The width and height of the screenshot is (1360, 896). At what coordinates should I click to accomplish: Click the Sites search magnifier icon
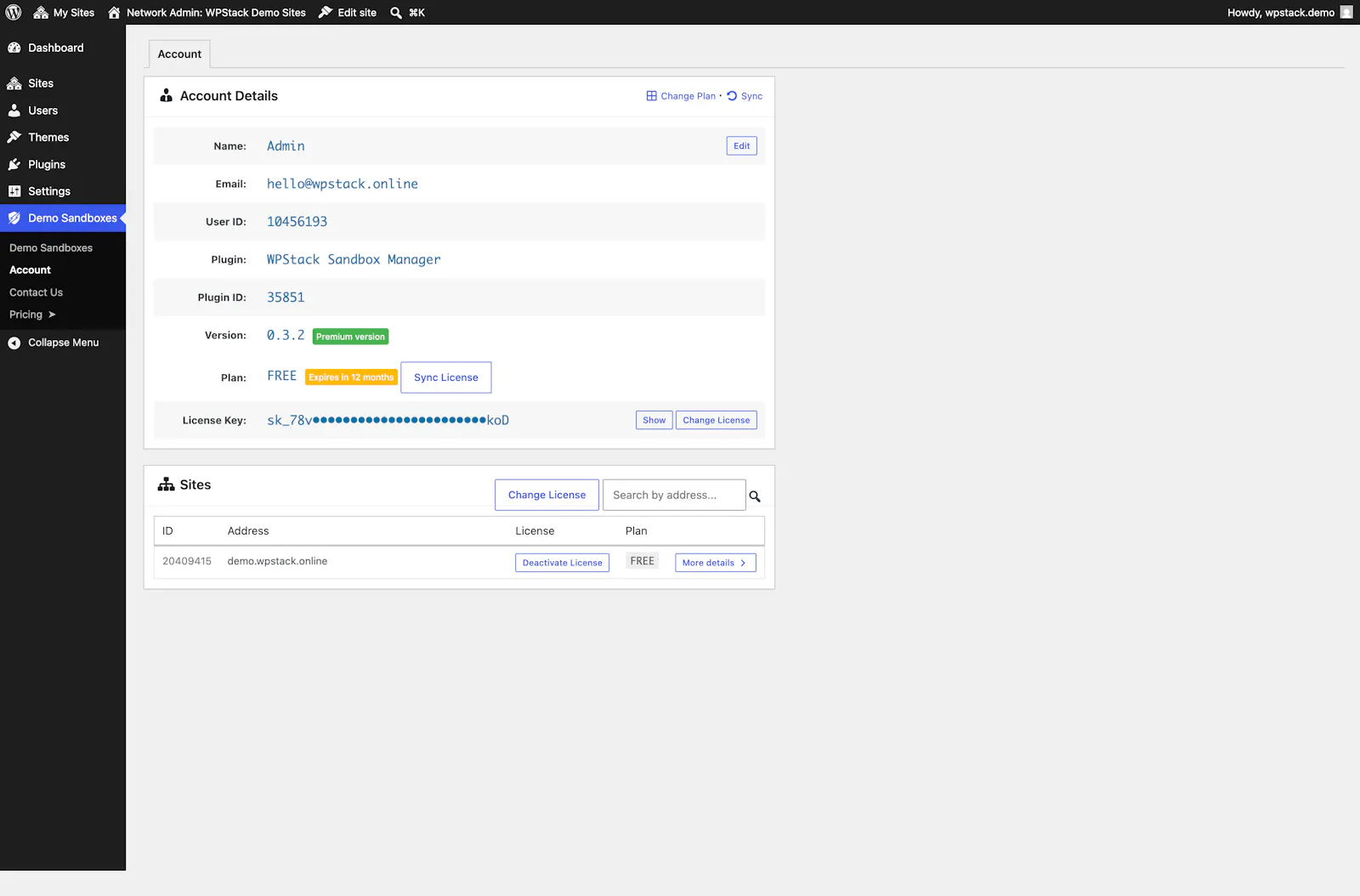(x=755, y=496)
